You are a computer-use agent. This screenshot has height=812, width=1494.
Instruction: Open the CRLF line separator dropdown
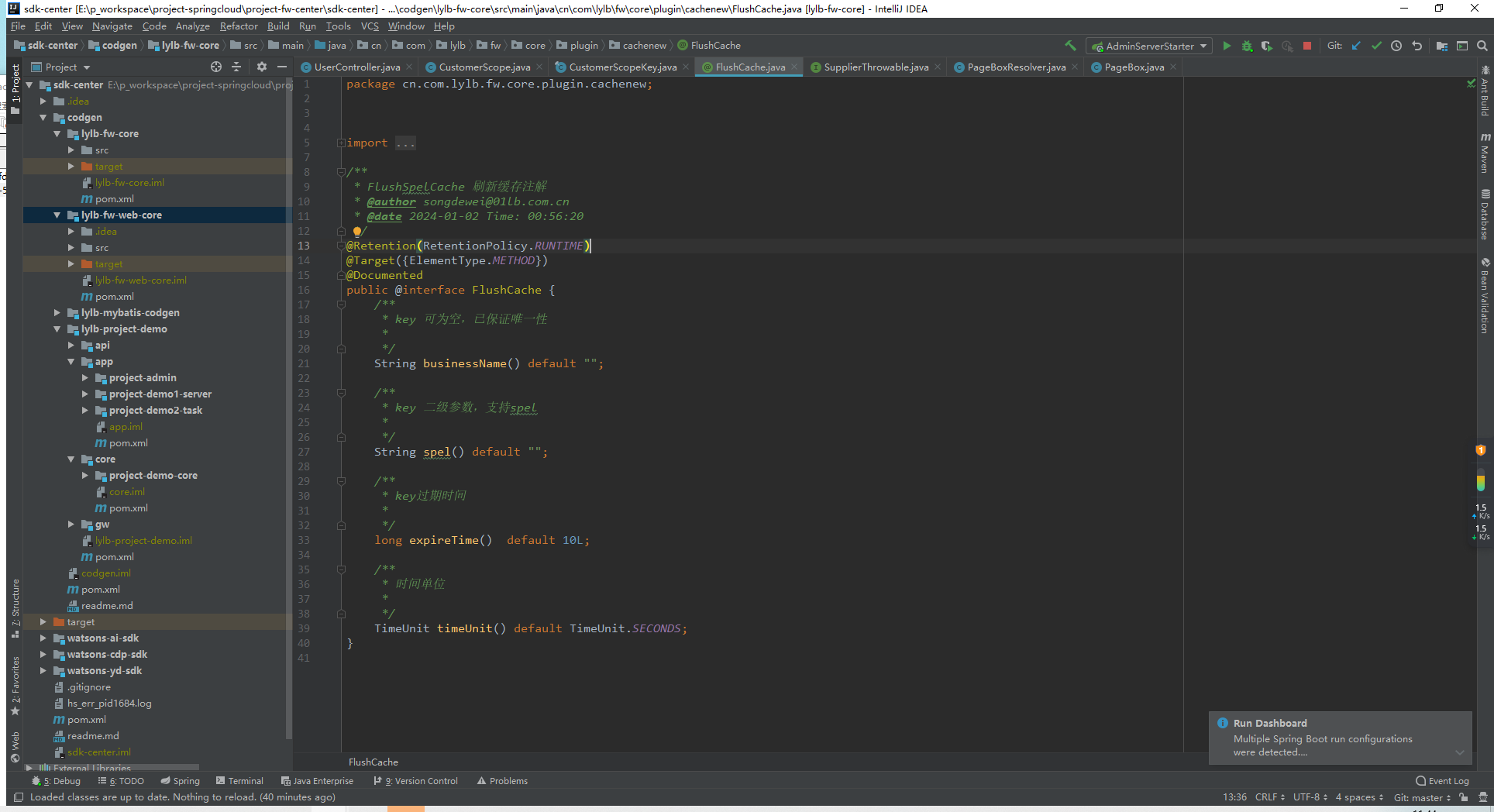(1270, 797)
